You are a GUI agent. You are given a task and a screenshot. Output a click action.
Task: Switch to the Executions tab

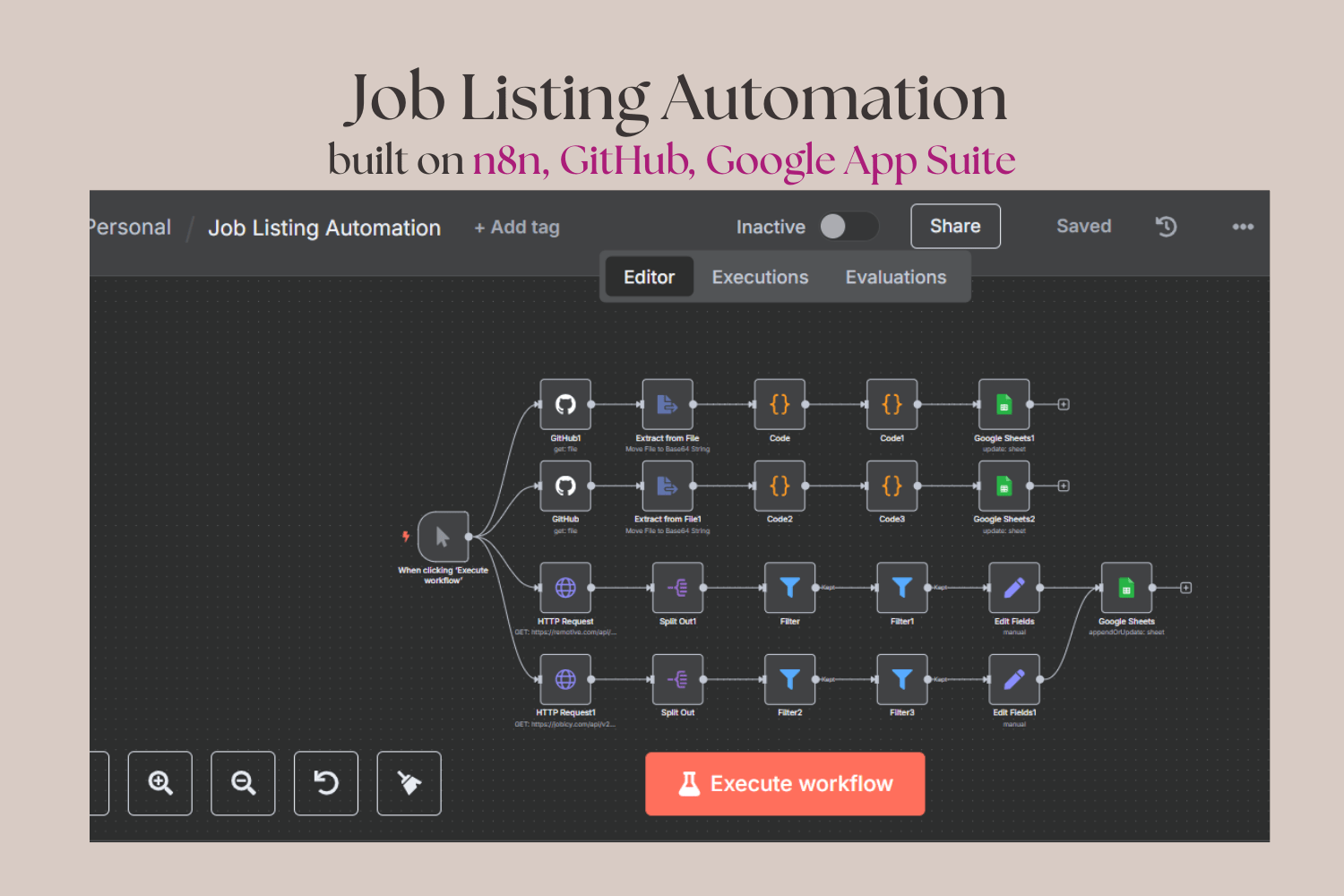[x=760, y=278]
